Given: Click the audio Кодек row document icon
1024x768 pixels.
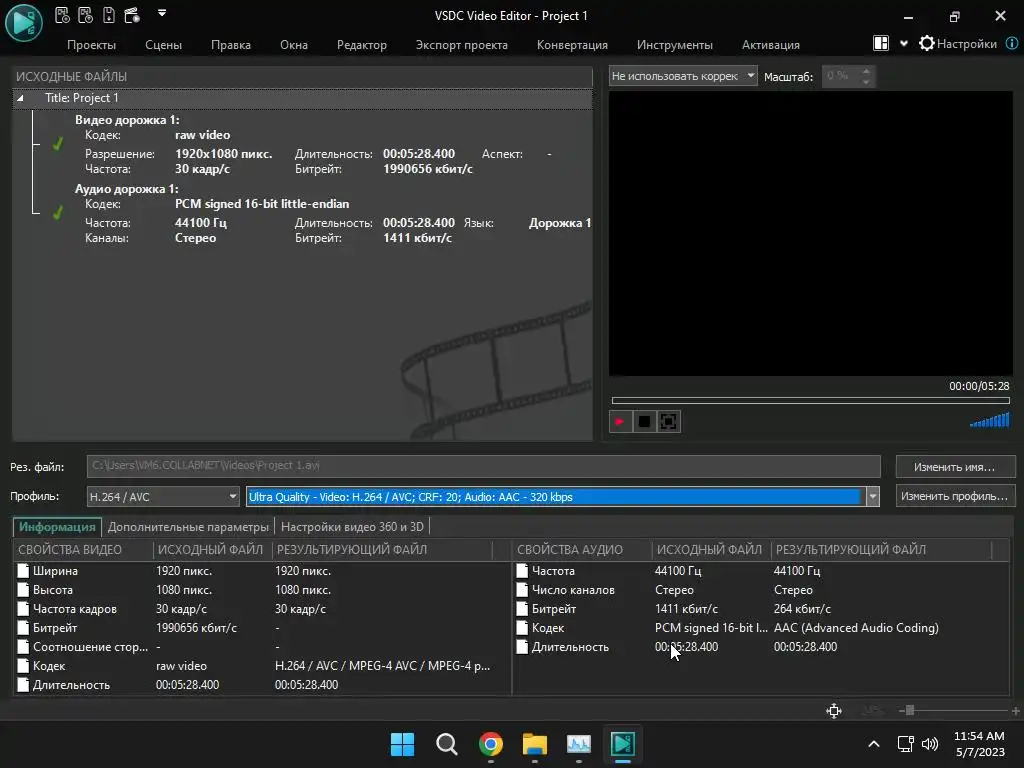Looking at the screenshot, I should [522, 628].
